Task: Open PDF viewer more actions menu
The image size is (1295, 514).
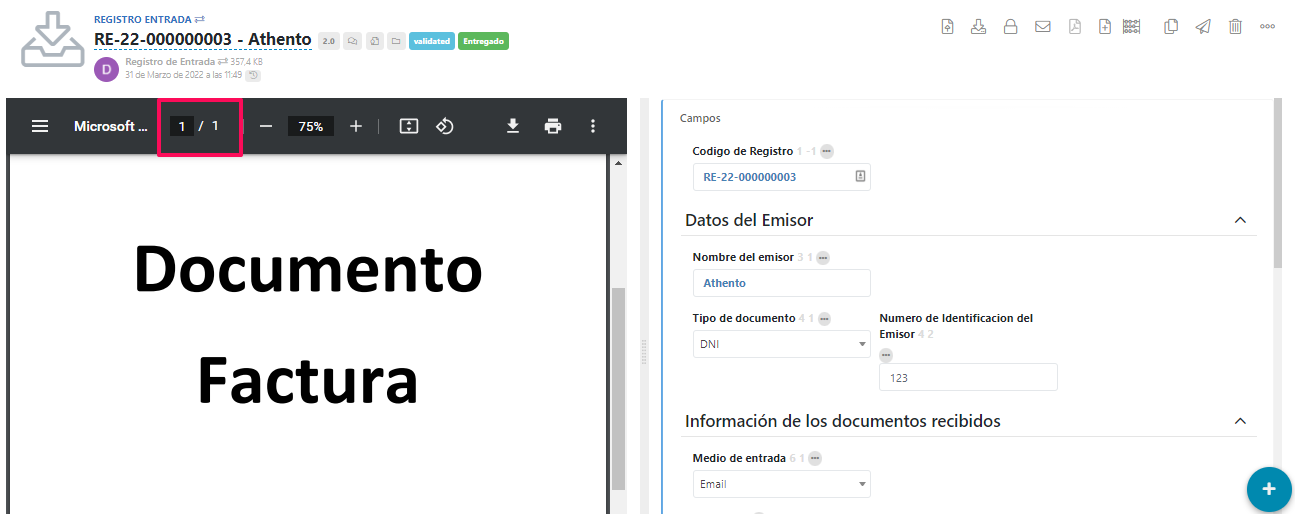Action: click(593, 126)
